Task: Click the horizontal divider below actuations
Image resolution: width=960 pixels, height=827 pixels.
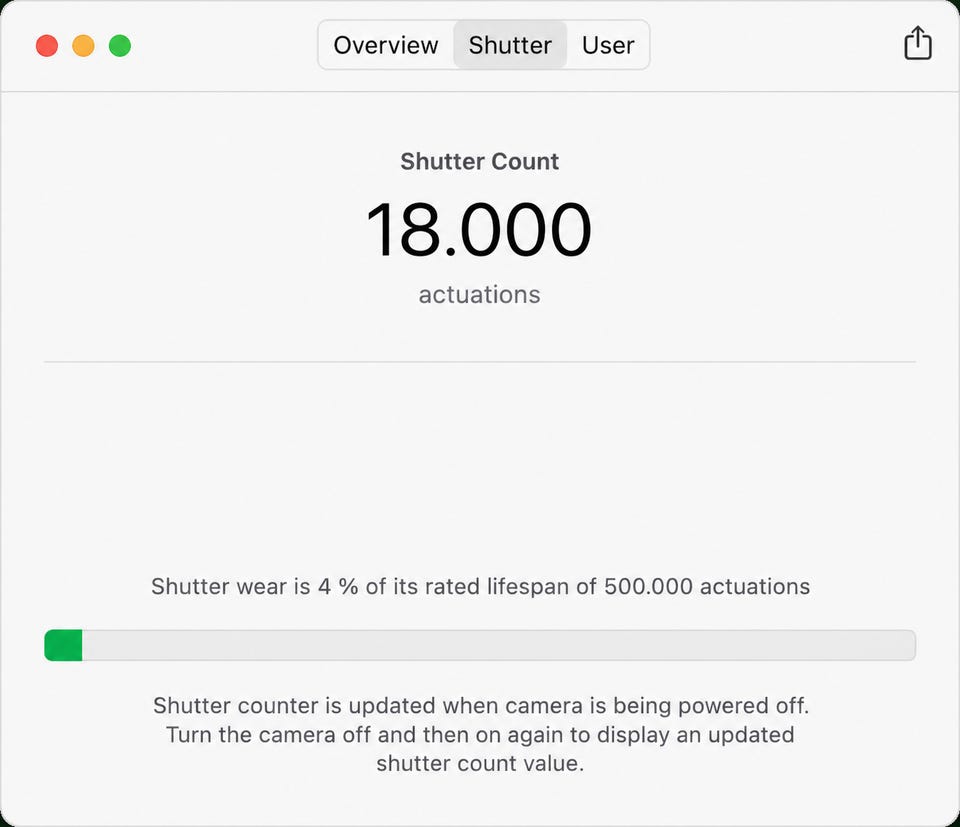Action: coord(480,362)
